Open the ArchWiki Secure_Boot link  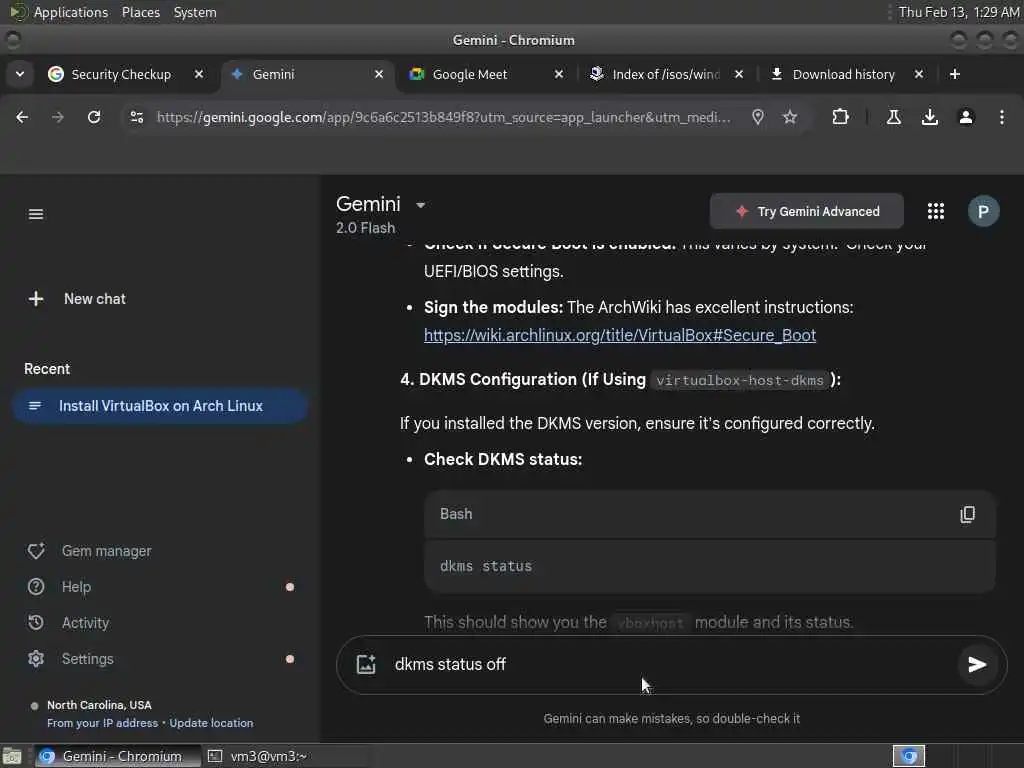point(619,335)
